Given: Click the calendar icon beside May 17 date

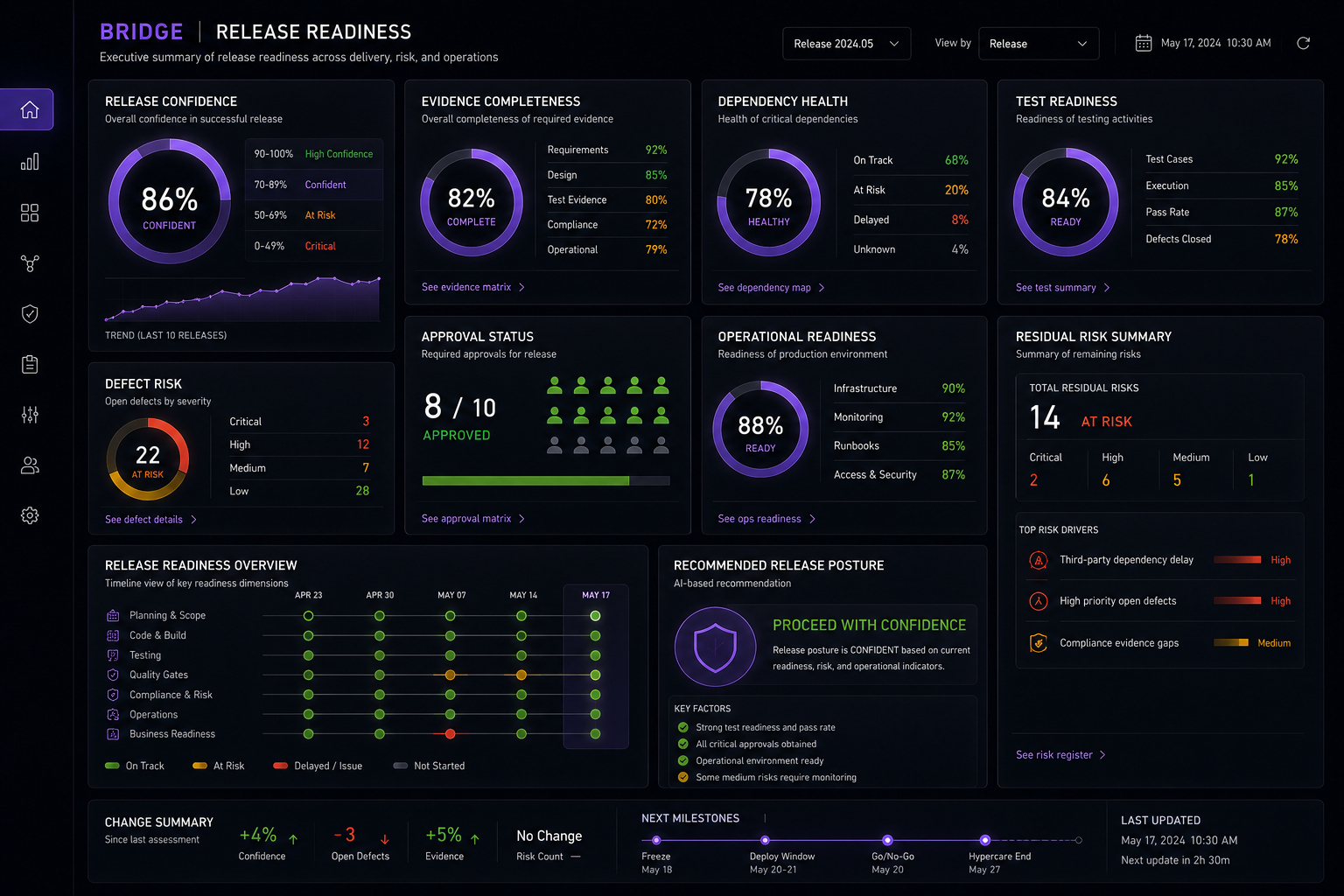Looking at the screenshot, I should (x=1143, y=43).
